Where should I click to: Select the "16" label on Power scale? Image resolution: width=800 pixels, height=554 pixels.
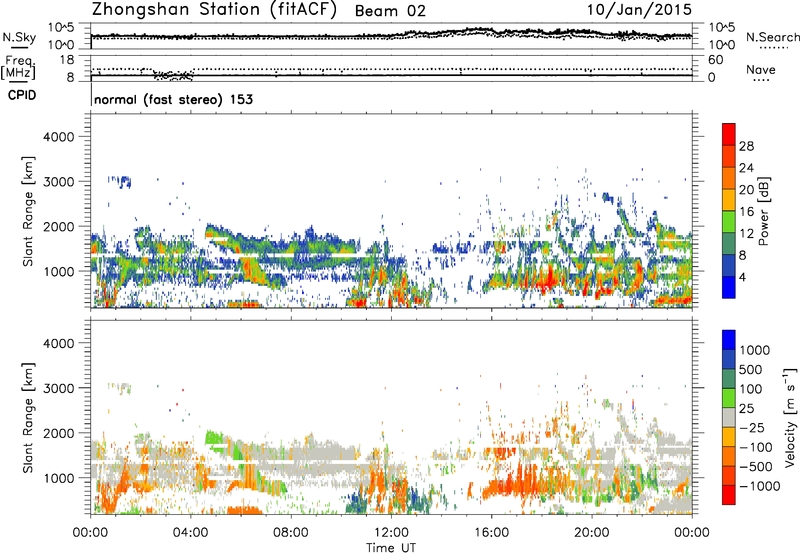coord(746,212)
